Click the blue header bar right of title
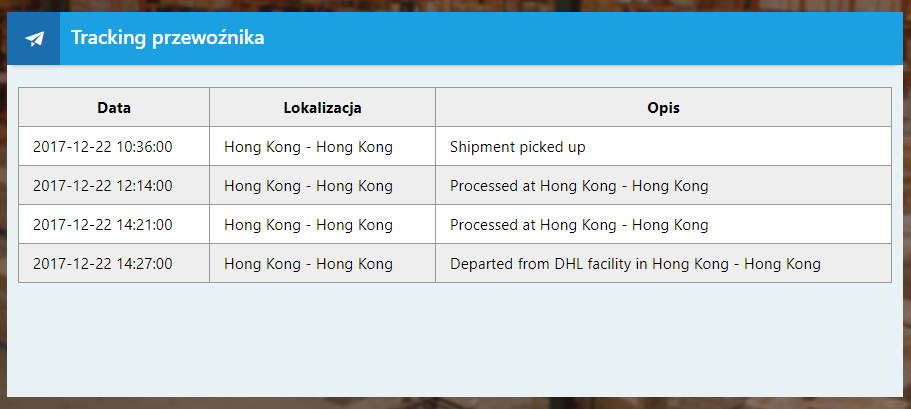The height and width of the screenshot is (409, 911). coord(600,39)
